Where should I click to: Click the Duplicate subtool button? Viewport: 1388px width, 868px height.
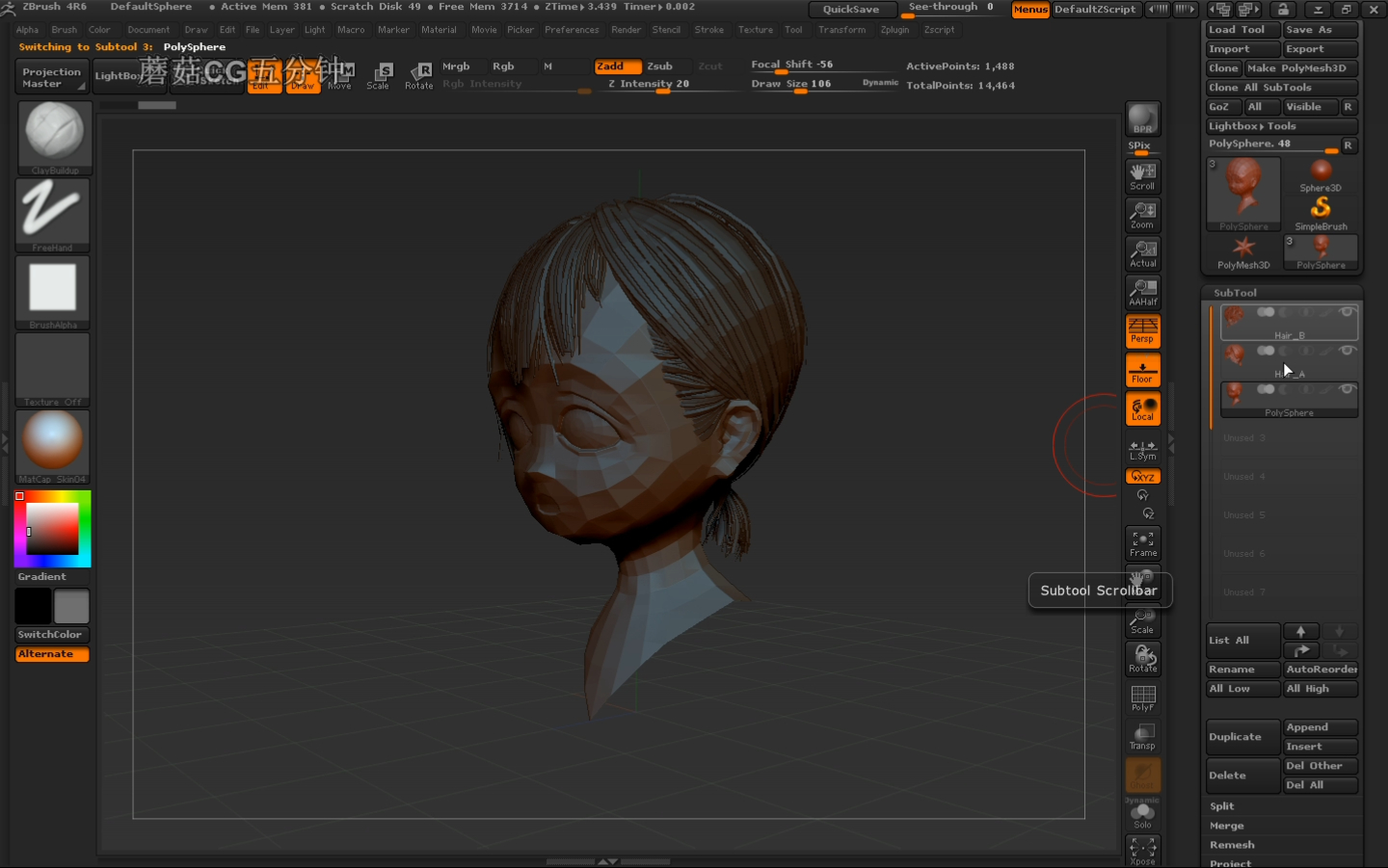(x=1242, y=737)
